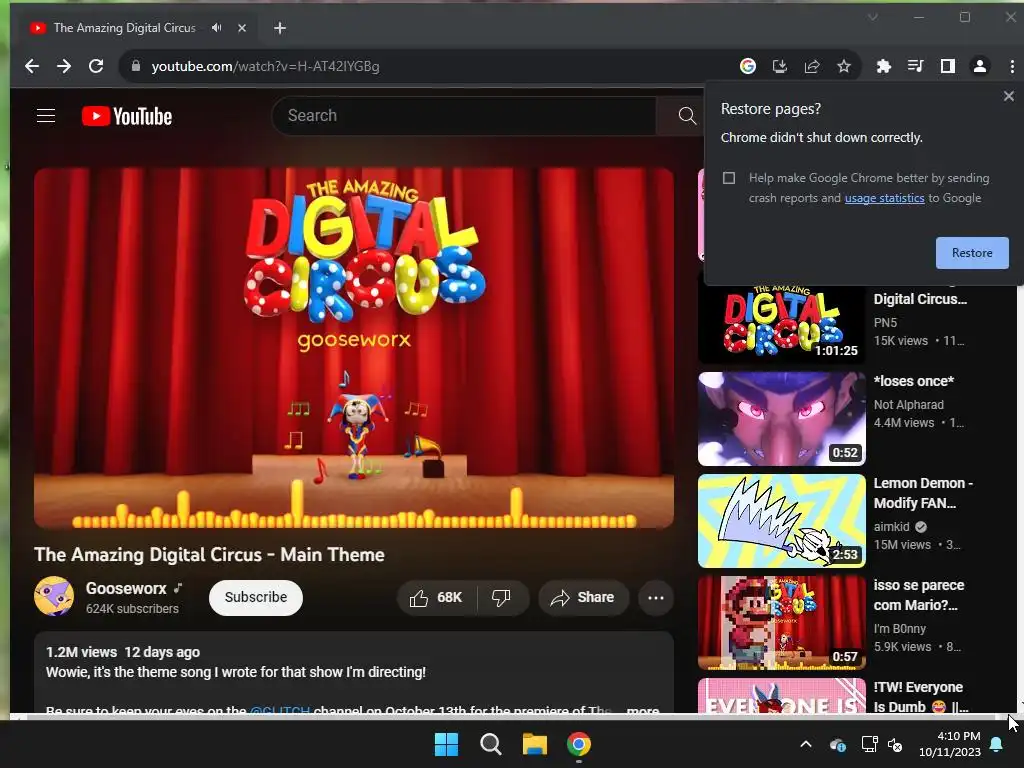Click the Restore button
This screenshot has height=768, width=1024.
point(972,253)
